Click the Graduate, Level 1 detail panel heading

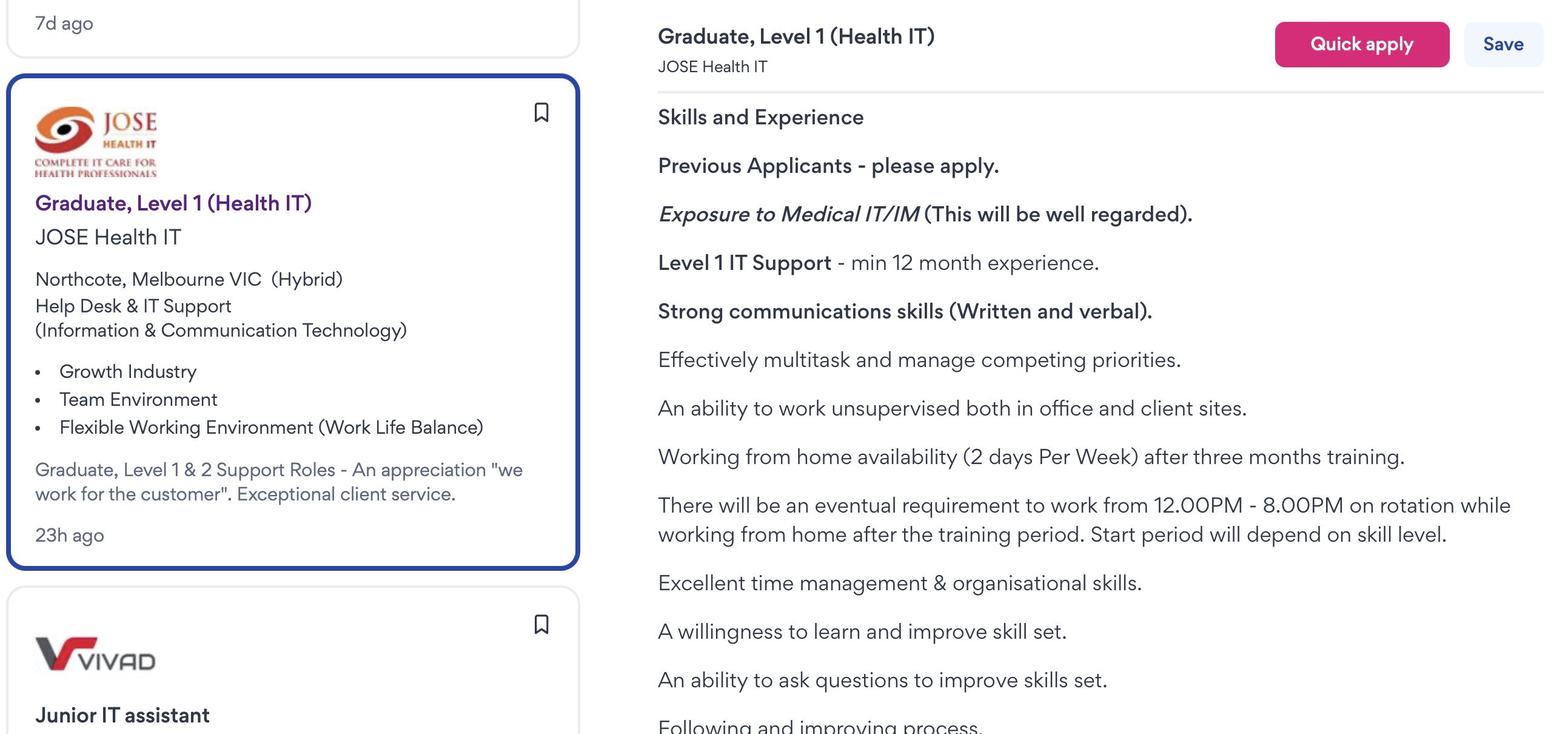[796, 36]
